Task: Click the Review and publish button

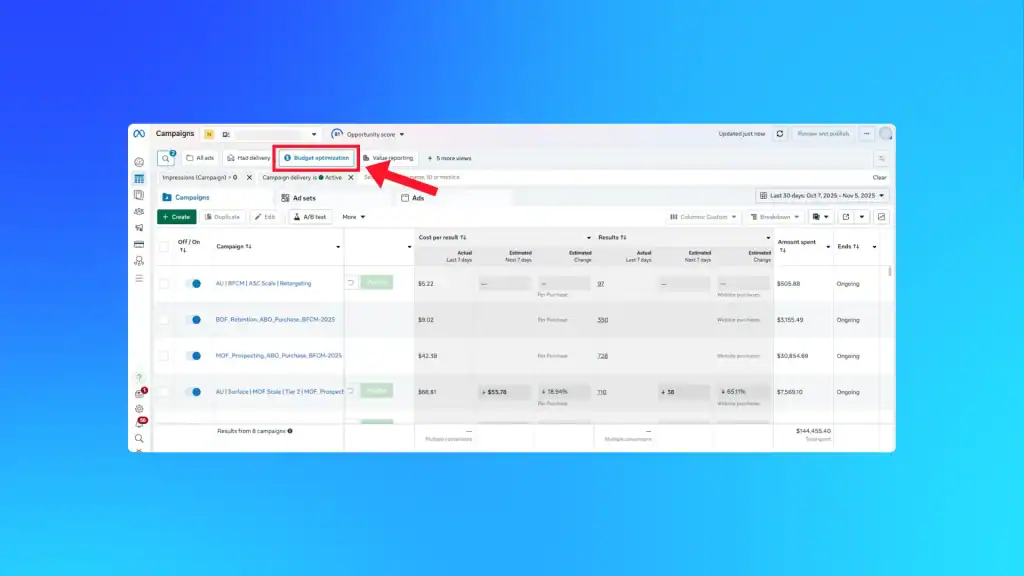Action: [823, 134]
